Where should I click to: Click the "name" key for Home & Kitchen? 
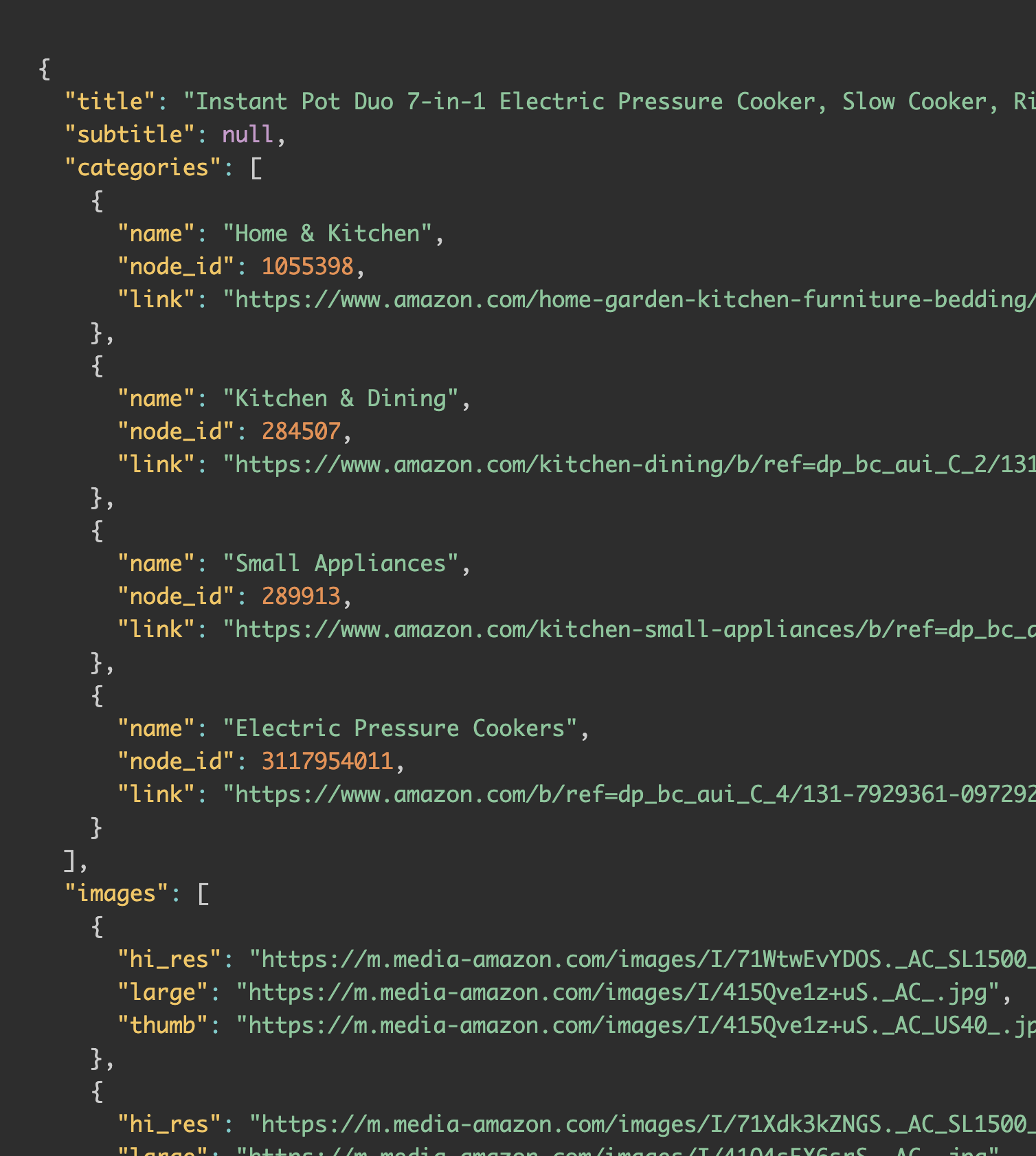click(156, 234)
